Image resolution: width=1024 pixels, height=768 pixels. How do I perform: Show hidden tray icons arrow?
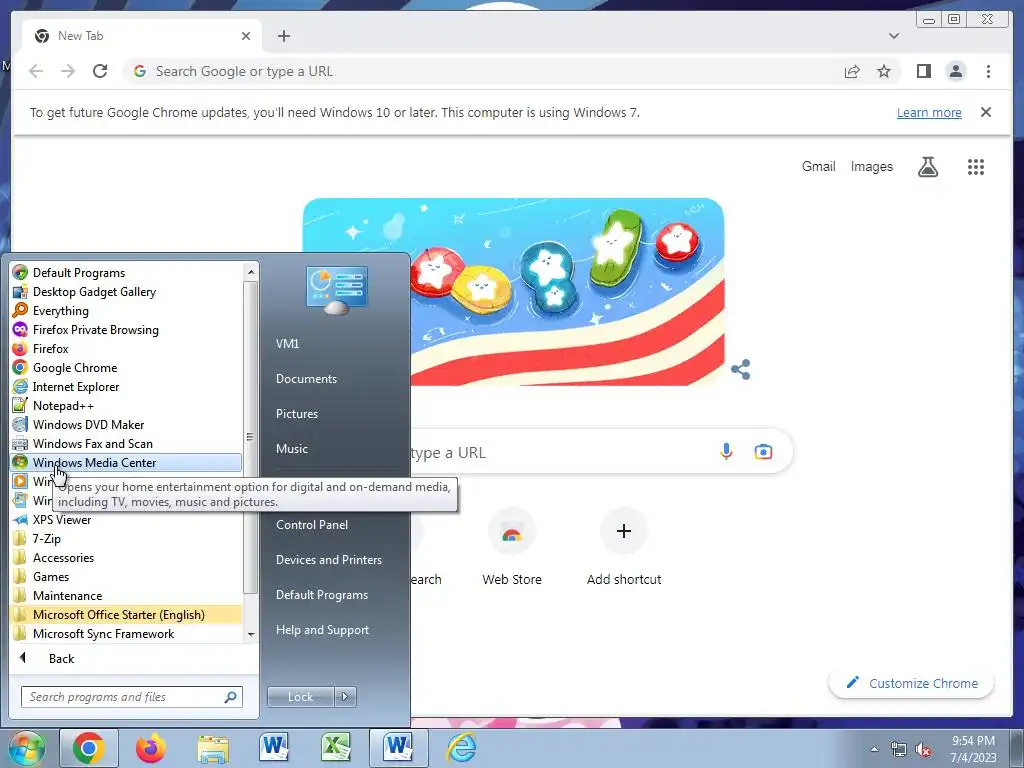click(874, 750)
